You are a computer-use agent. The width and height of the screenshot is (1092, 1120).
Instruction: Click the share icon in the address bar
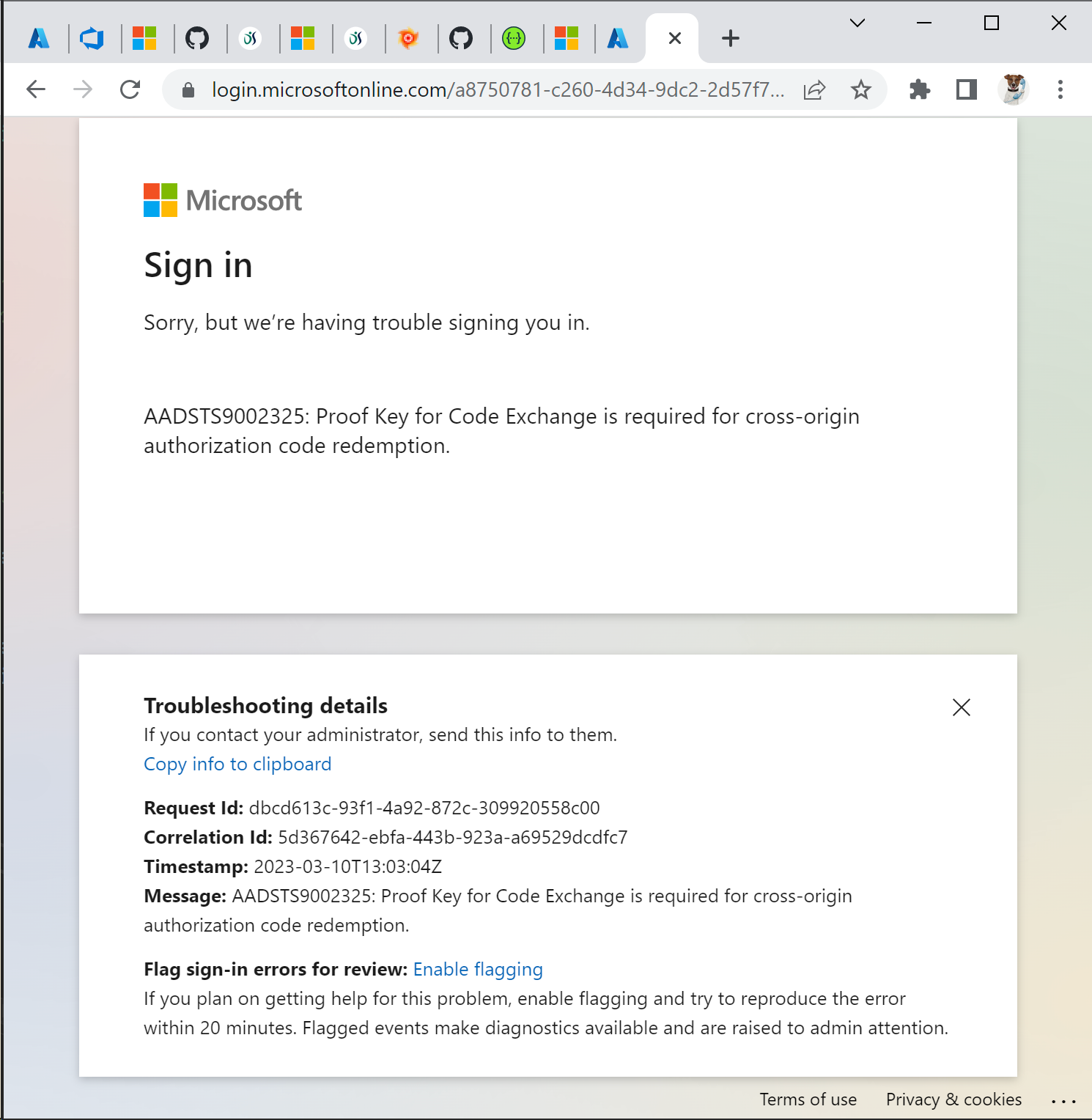coord(814,89)
